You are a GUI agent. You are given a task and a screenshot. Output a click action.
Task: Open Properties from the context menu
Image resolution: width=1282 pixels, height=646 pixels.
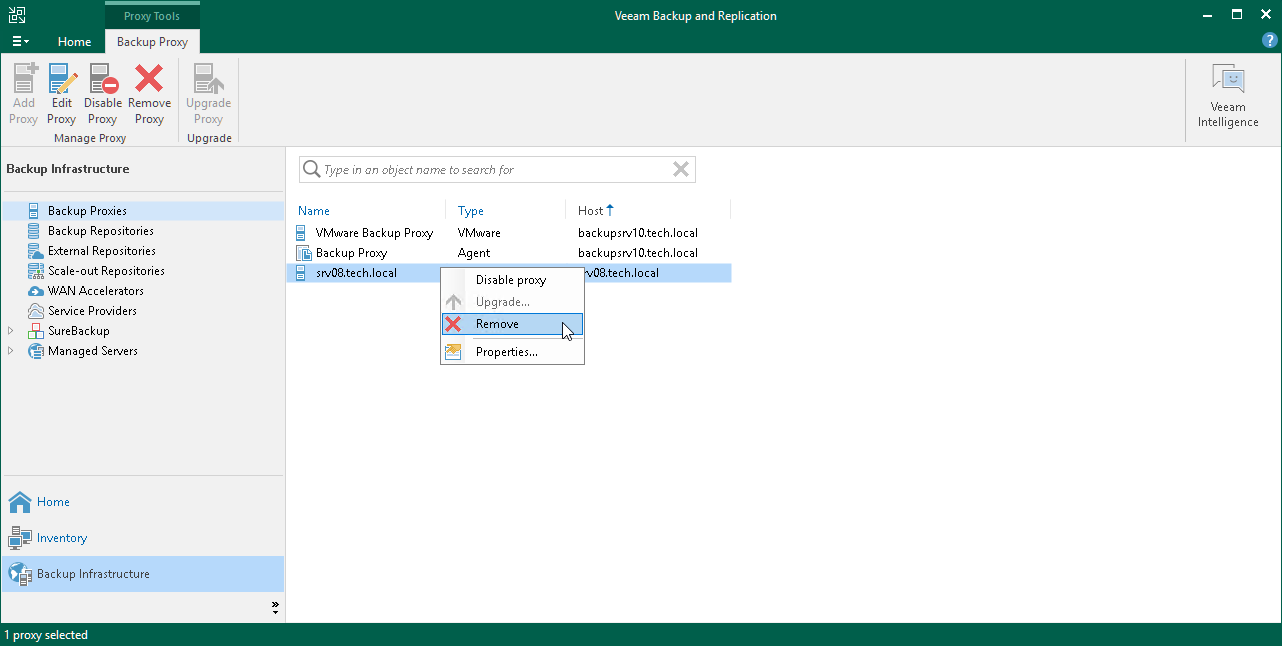pyautogui.click(x=506, y=352)
